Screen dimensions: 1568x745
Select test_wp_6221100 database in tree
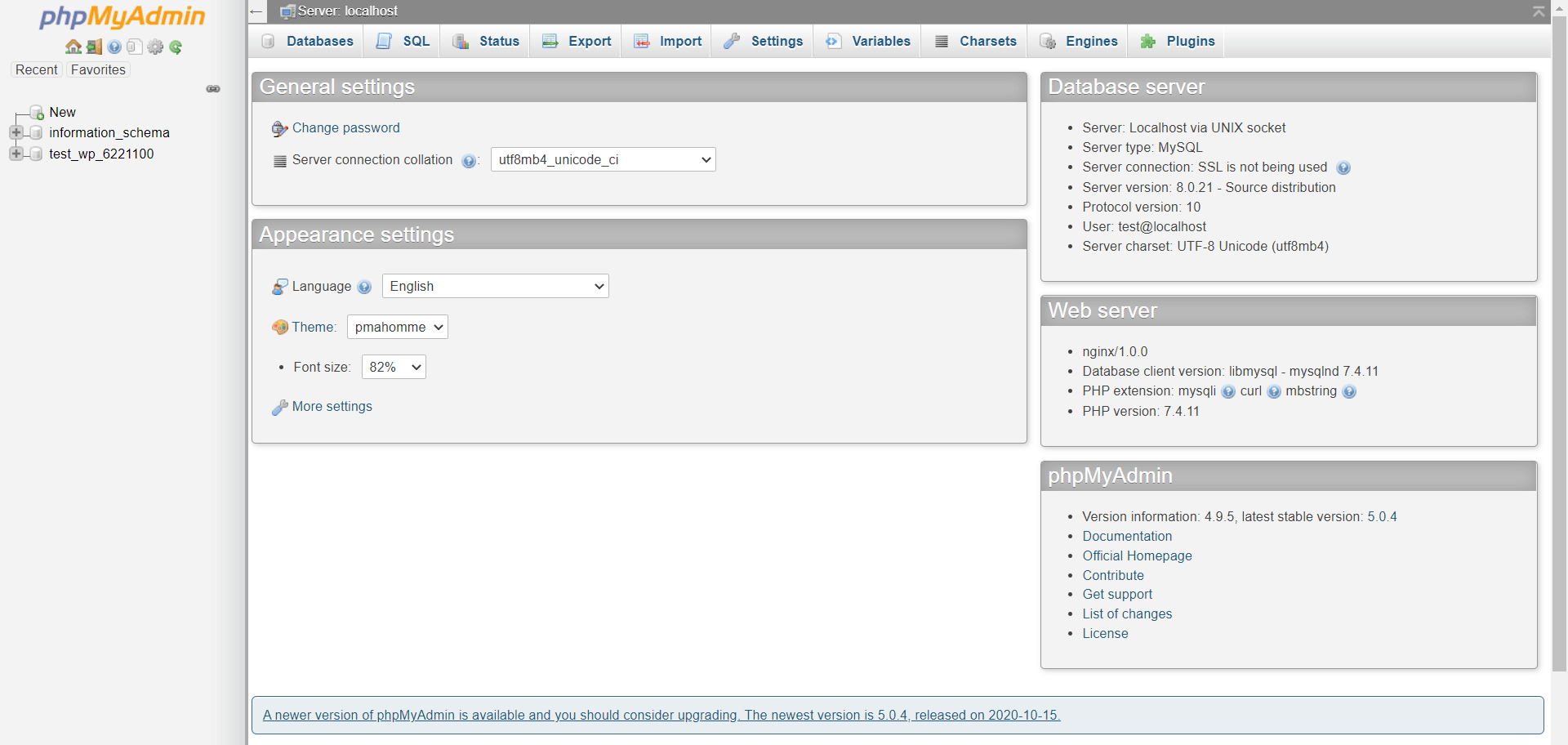pos(101,154)
